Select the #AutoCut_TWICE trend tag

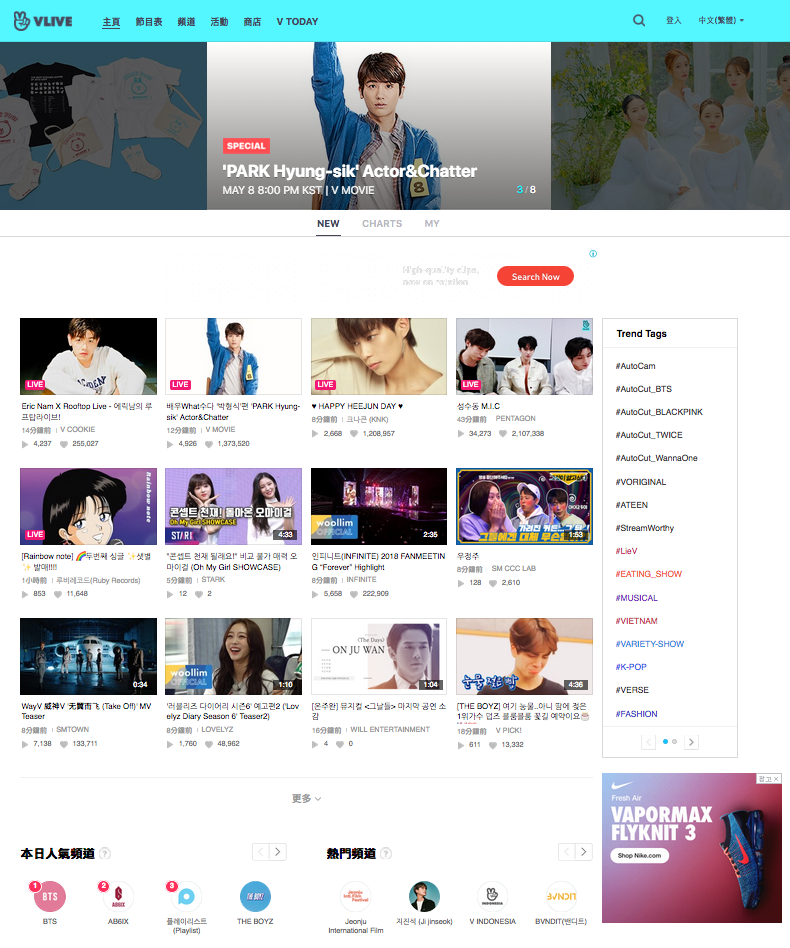649,435
